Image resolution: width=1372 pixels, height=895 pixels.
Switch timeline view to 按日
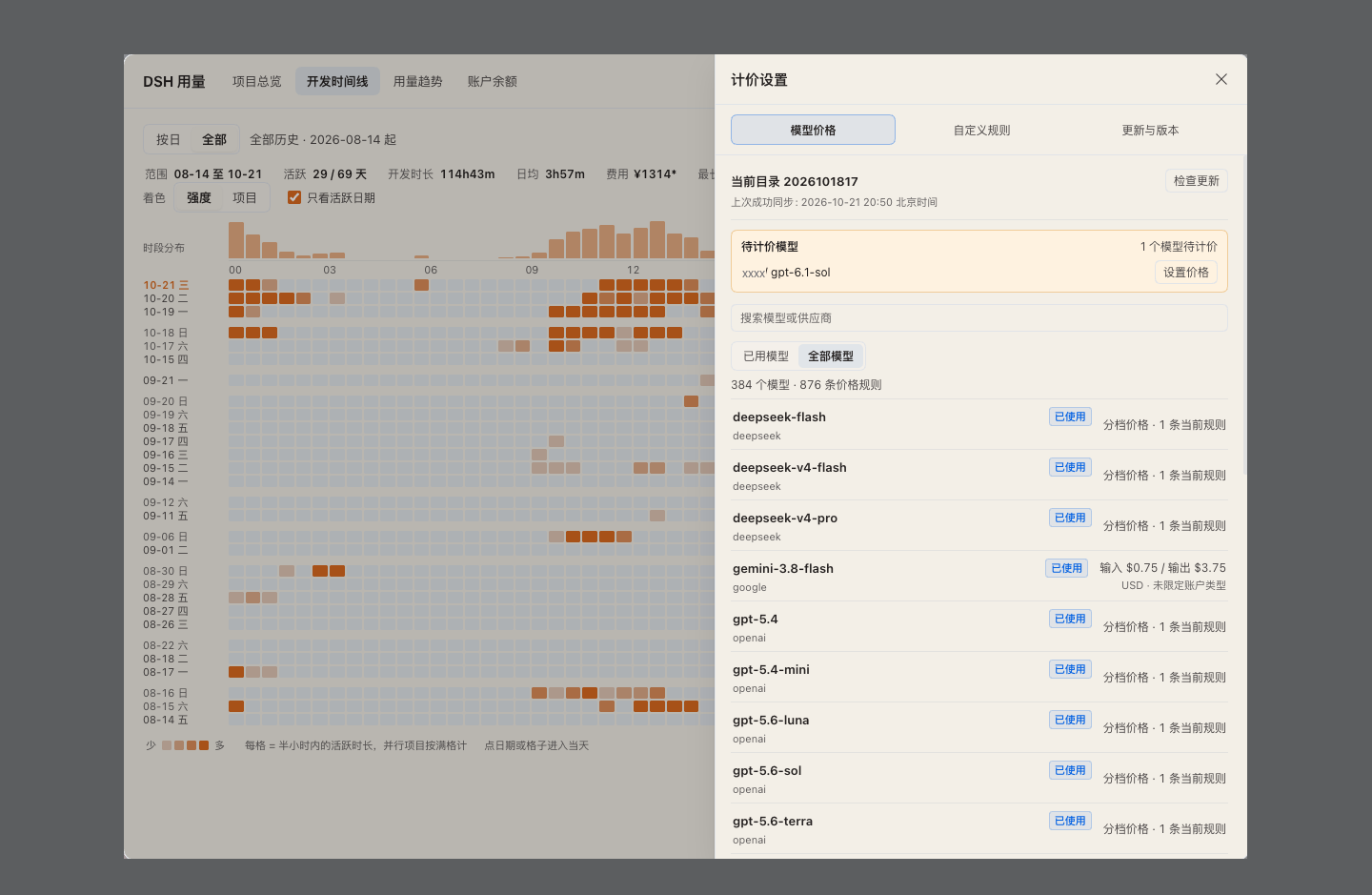(169, 140)
